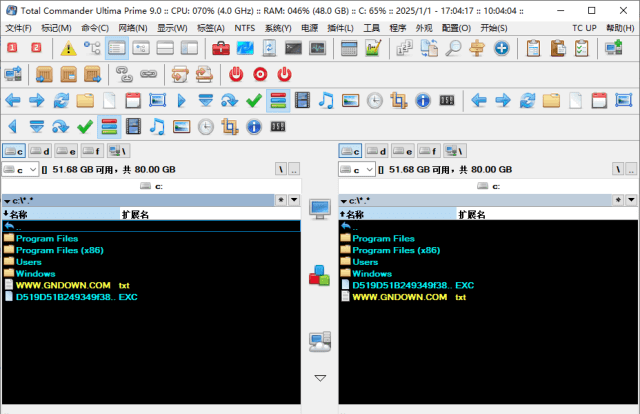Click the blue right-pointing play triangle icon
Screen dimensions: 640x414
pos(181,100)
